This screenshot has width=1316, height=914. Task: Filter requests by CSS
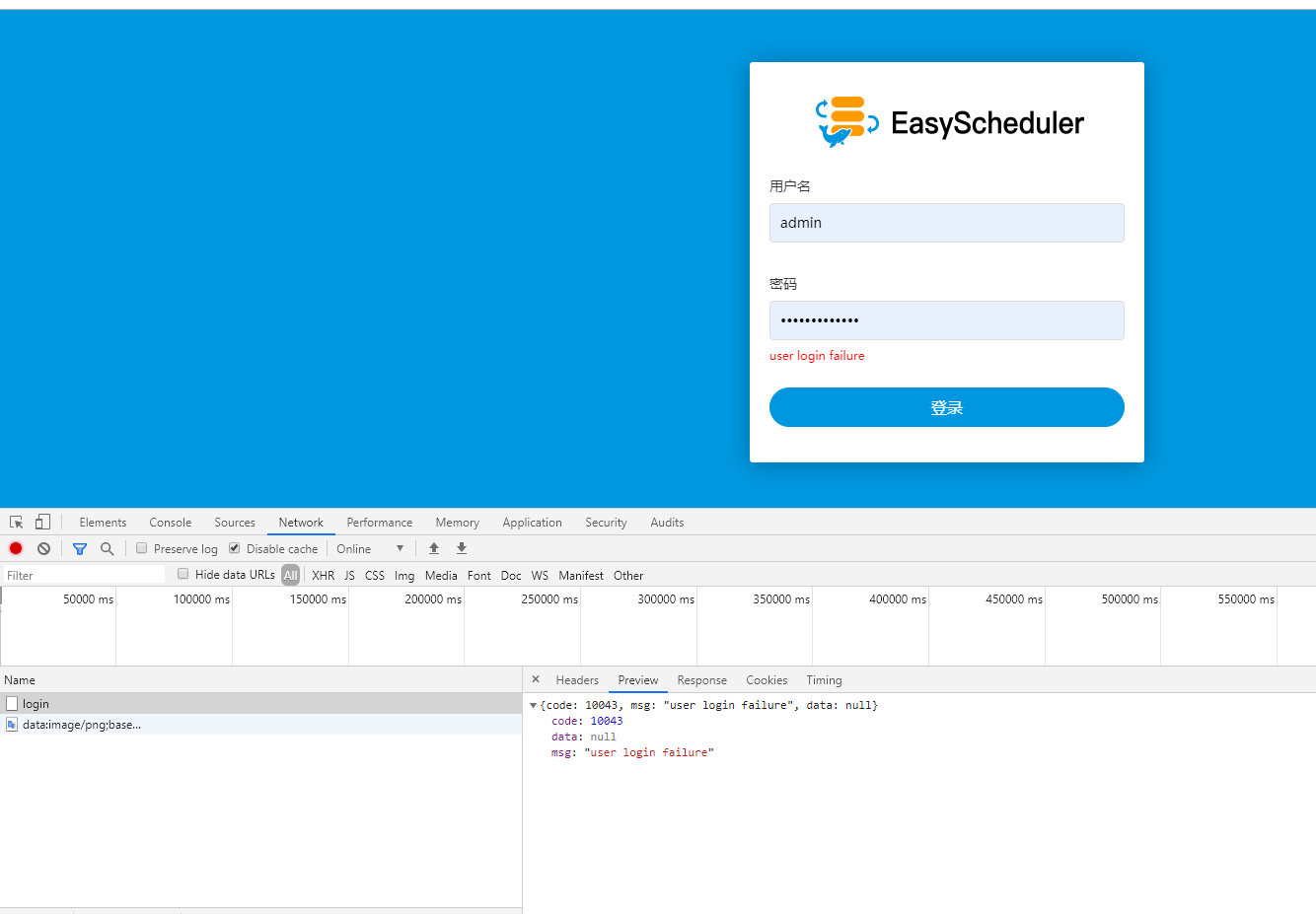pyautogui.click(x=375, y=576)
